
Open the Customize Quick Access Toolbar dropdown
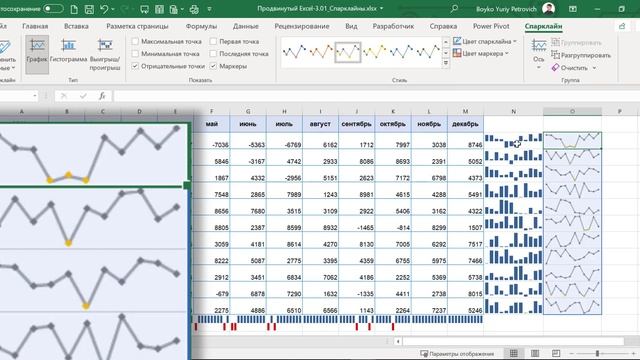point(209,9)
